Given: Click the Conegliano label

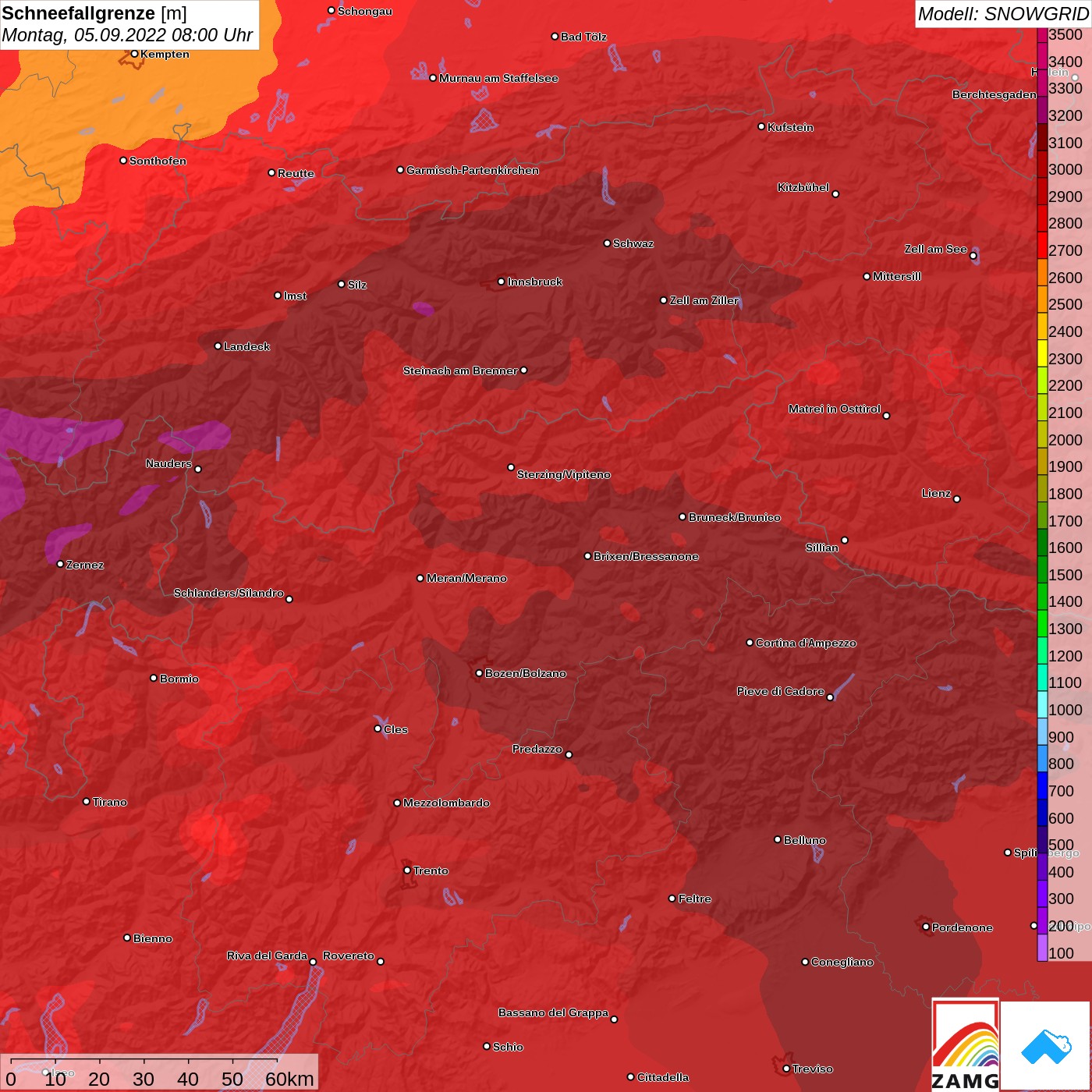Looking at the screenshot, I should coord(842,962).
